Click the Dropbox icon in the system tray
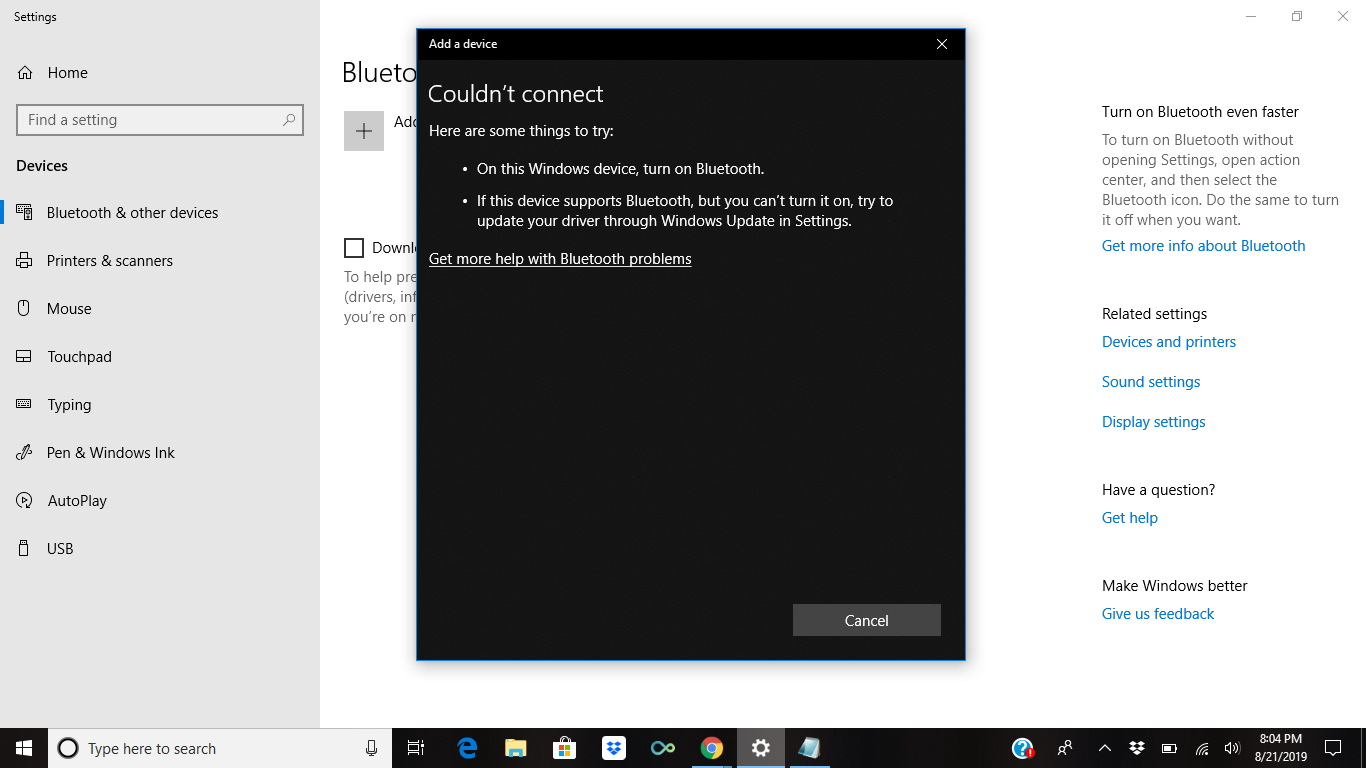Viewport: 1366px width, 768px height. click(1137, 748)
